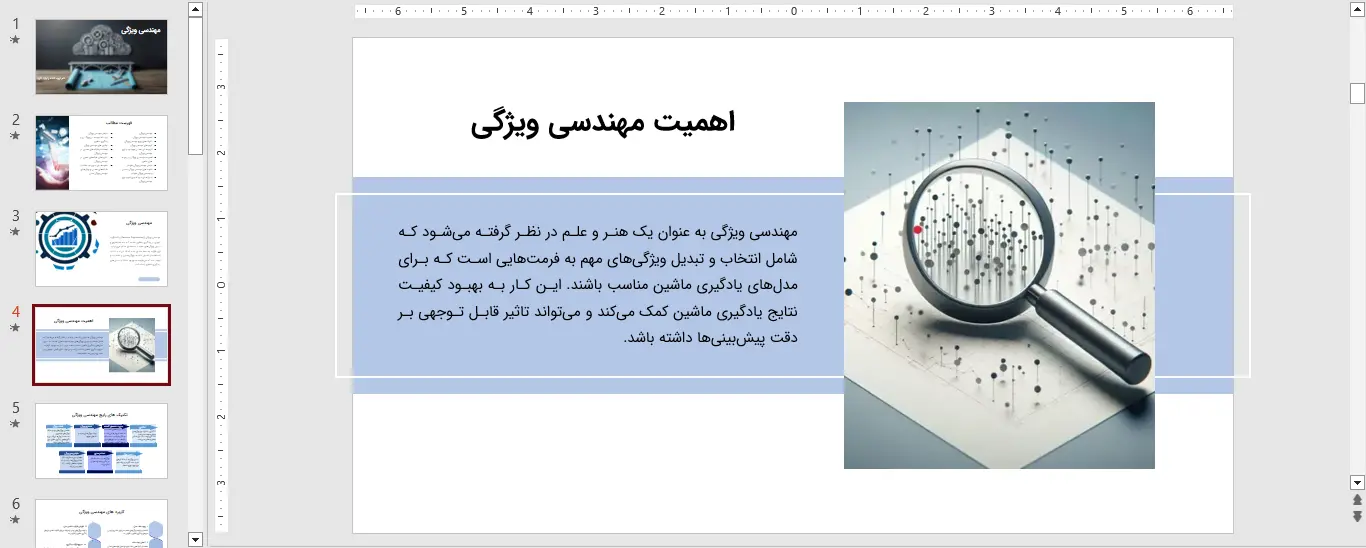Click the slide editor scrollbar up arrow
The image size is (1366, 548).
coord(1357,10)
